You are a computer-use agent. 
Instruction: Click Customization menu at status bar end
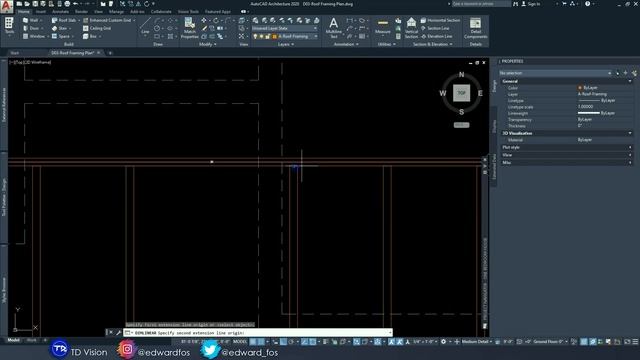(x=635, y=342)
